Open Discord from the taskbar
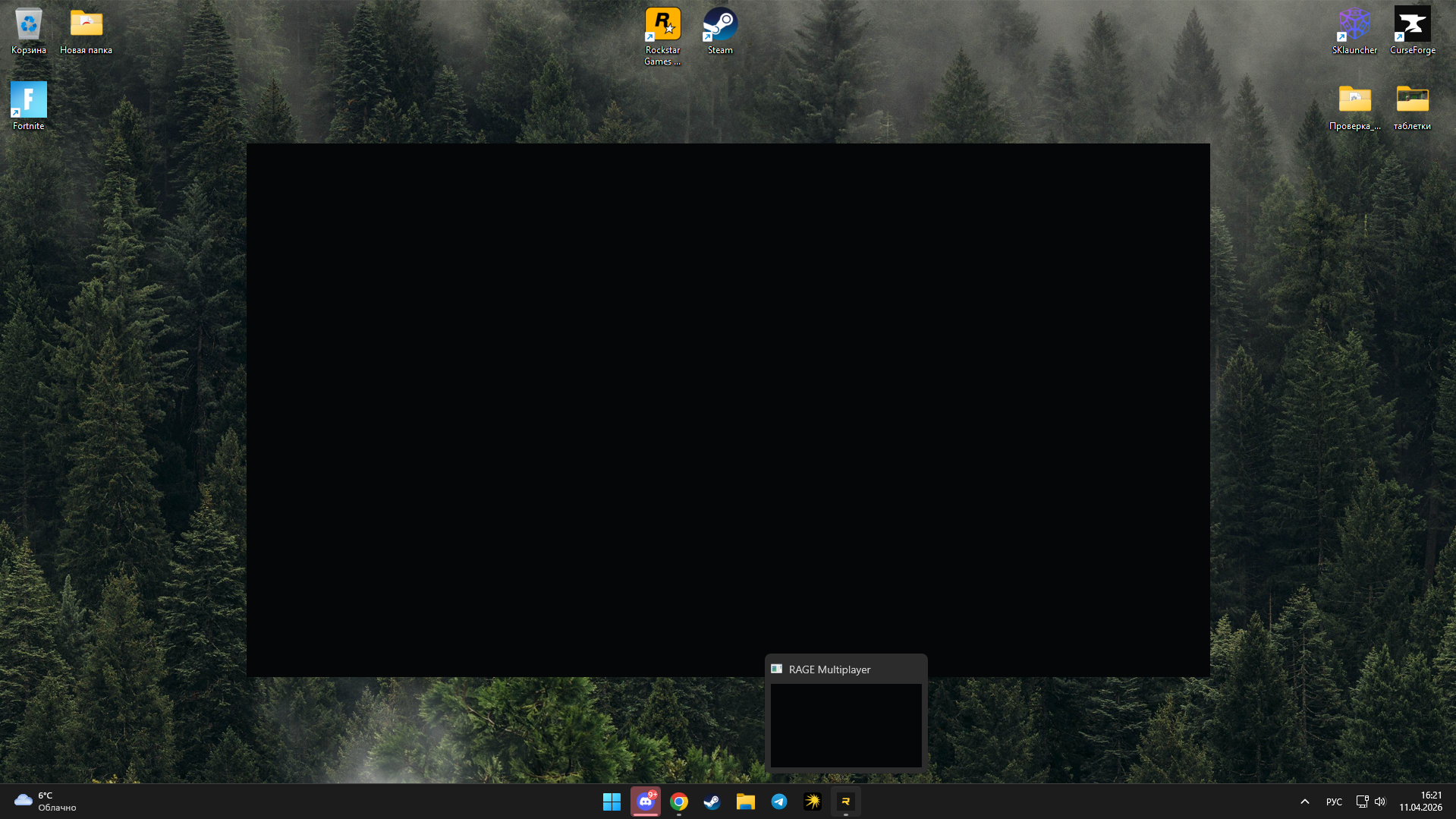This screenshot has width=1456, height=819. pyautogui.click(x=645, y=802)
